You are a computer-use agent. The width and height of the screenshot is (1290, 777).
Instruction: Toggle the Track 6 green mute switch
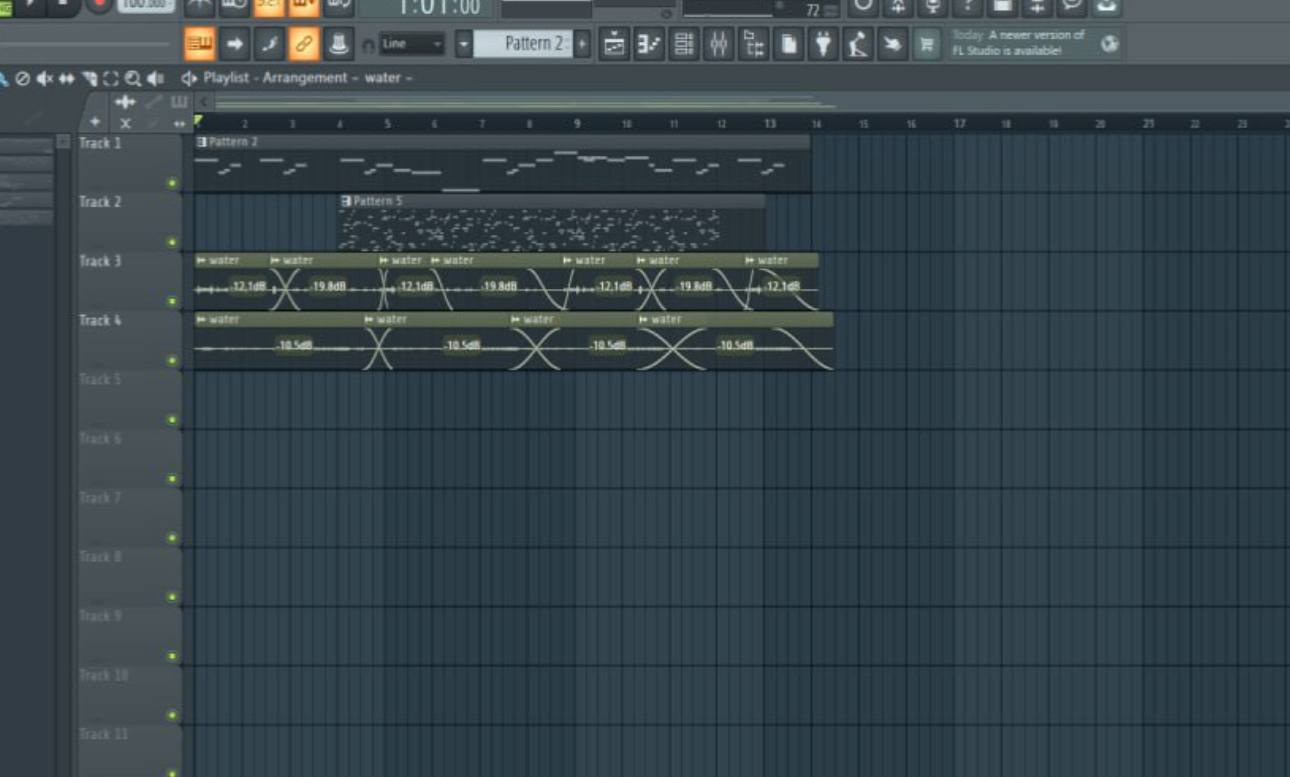coord(172,479)
